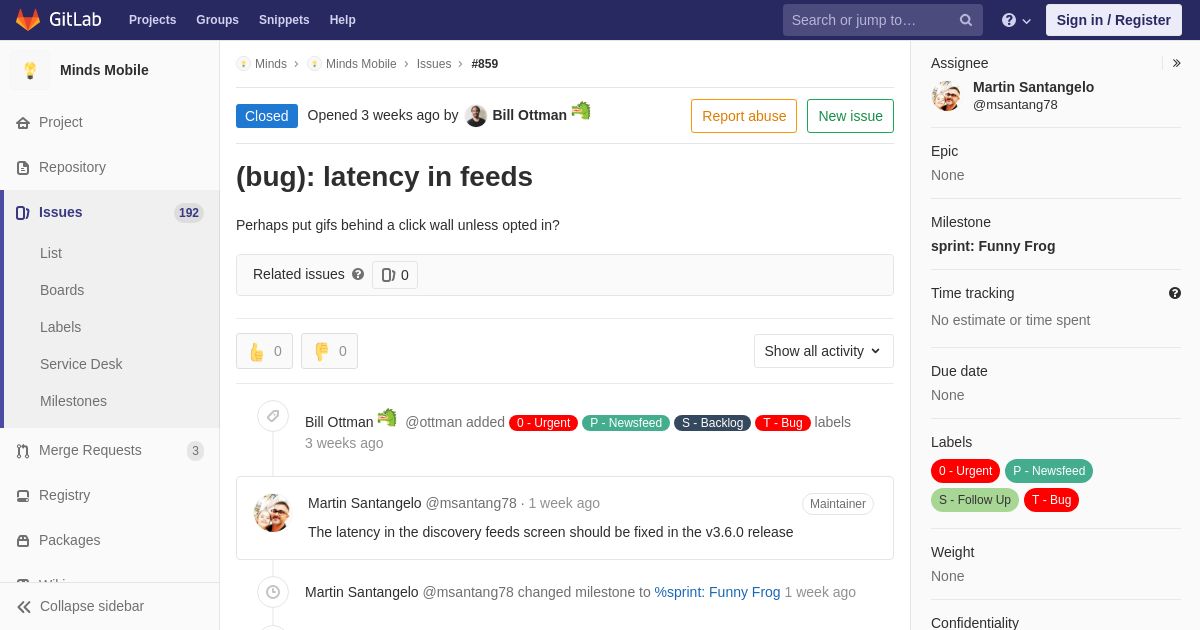The height and width of the screenshot is (630, 1200).
Task: Click the P - Newsfeed label in activity
Action: coord(626,423)
